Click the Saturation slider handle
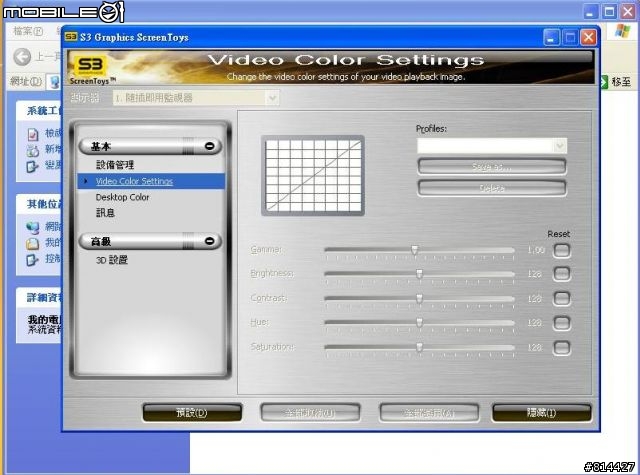640x475 pixels. pos(420,347)
